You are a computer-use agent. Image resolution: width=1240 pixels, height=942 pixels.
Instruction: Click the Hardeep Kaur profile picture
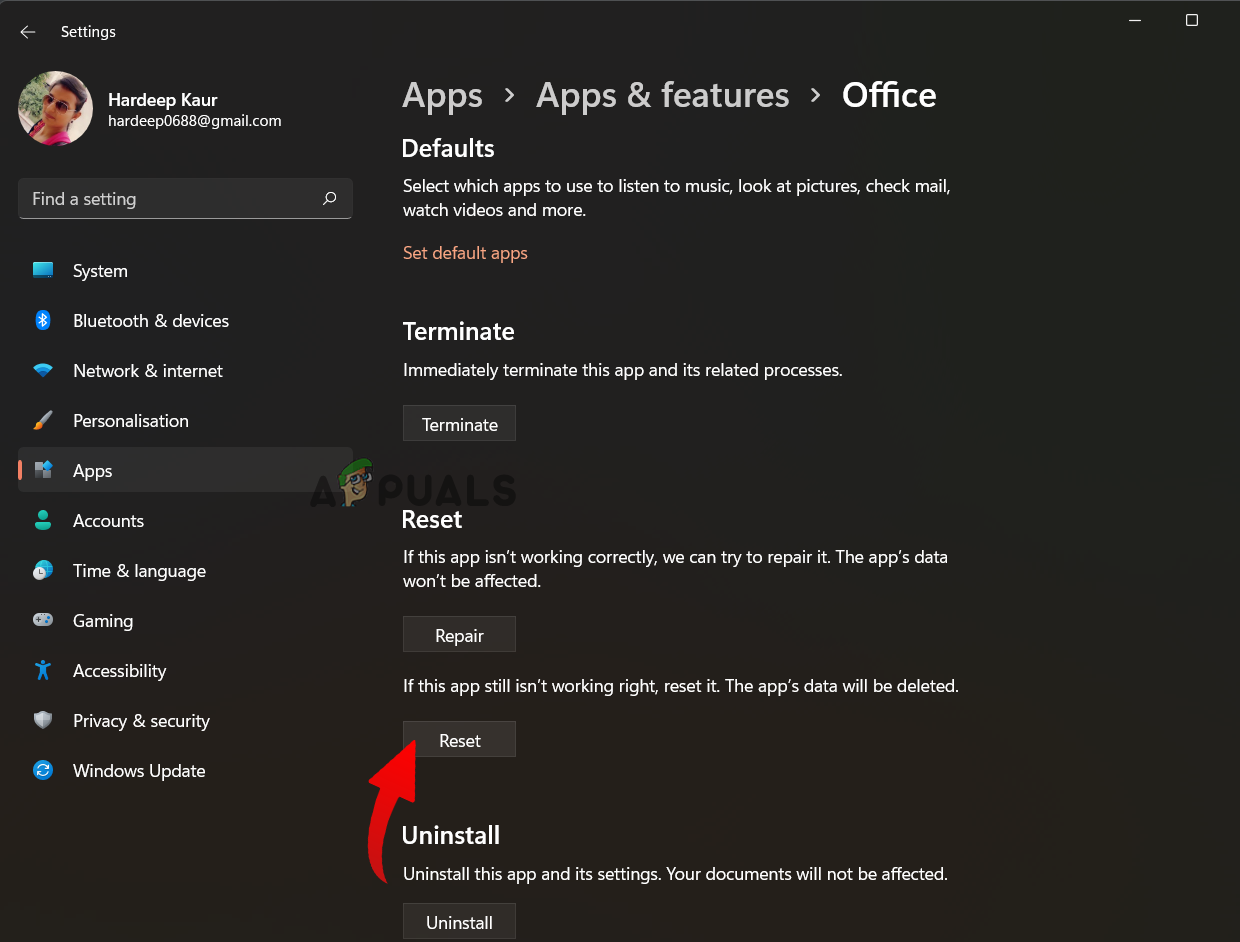(55, 109)
